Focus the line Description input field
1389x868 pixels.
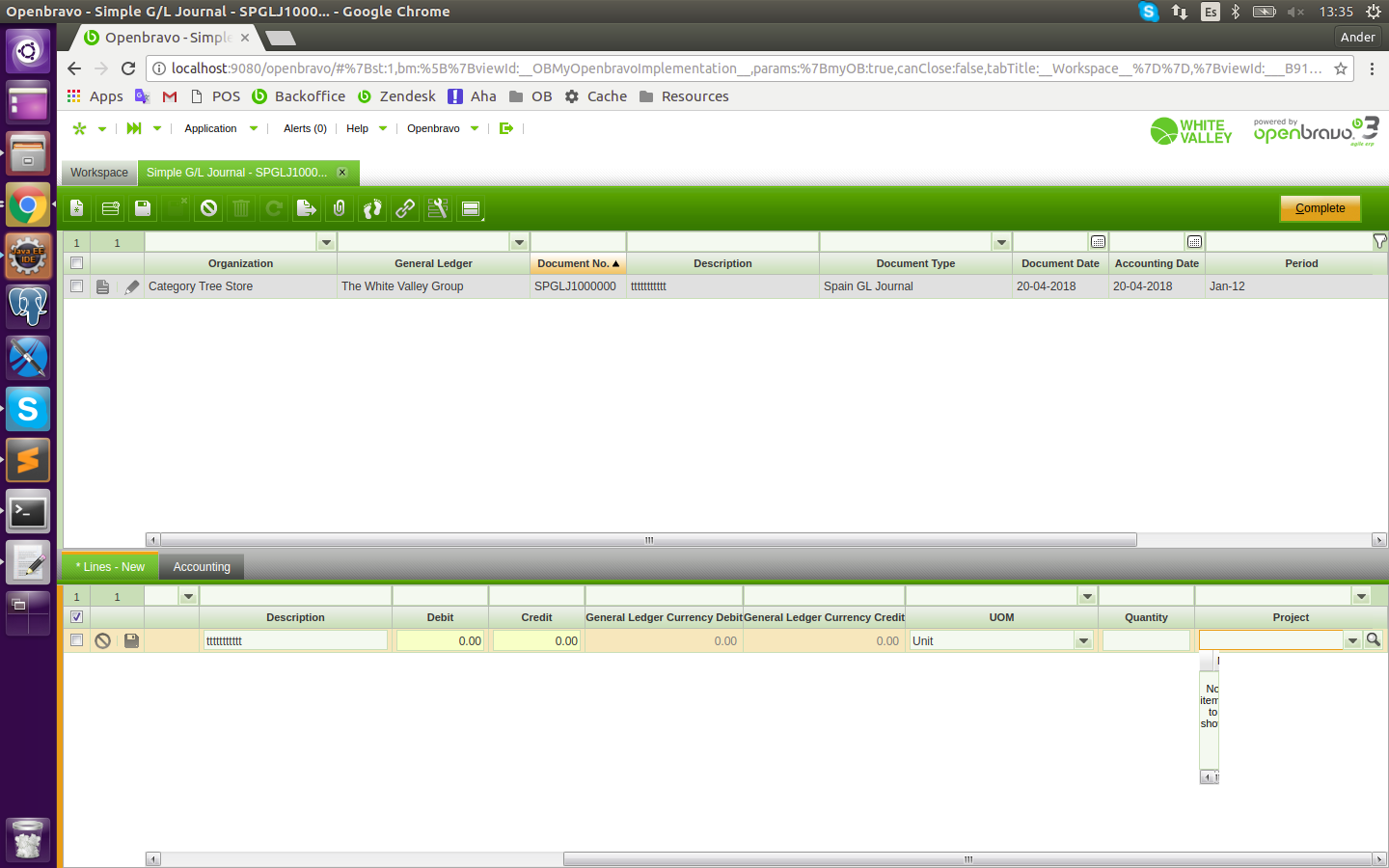295,640
